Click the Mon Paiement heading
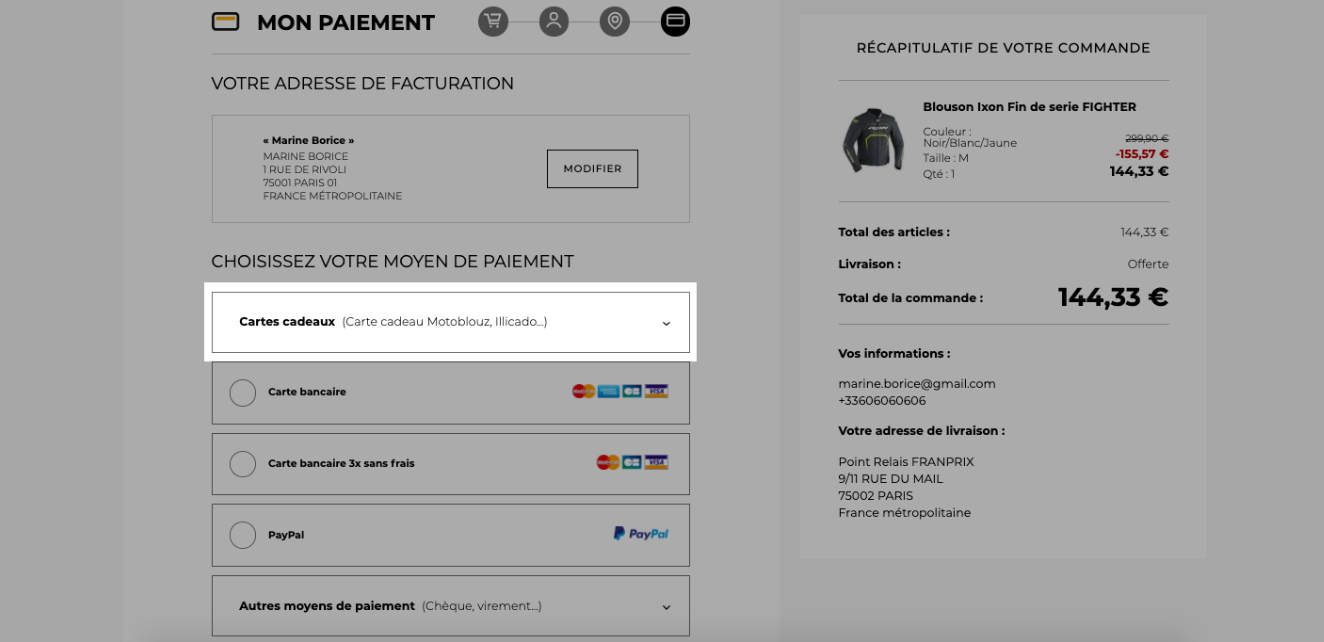This screenshot has width=1324, height=642. click(346, 22)
